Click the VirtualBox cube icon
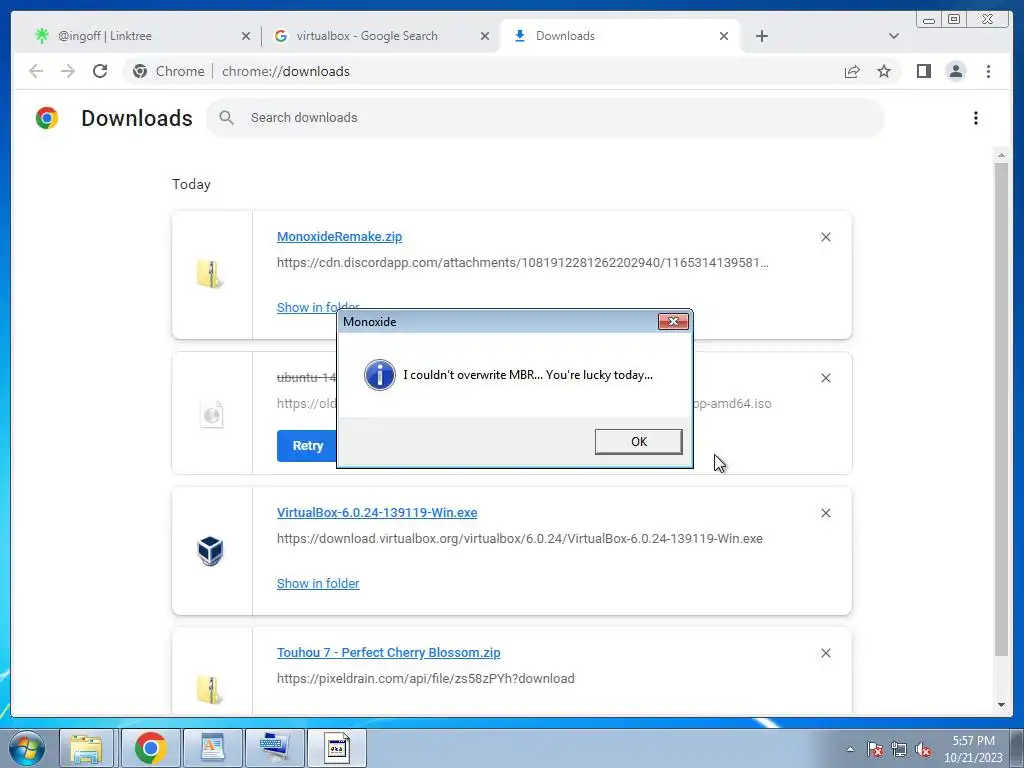This screenshot has height=768, width=1024. point(210,551)
